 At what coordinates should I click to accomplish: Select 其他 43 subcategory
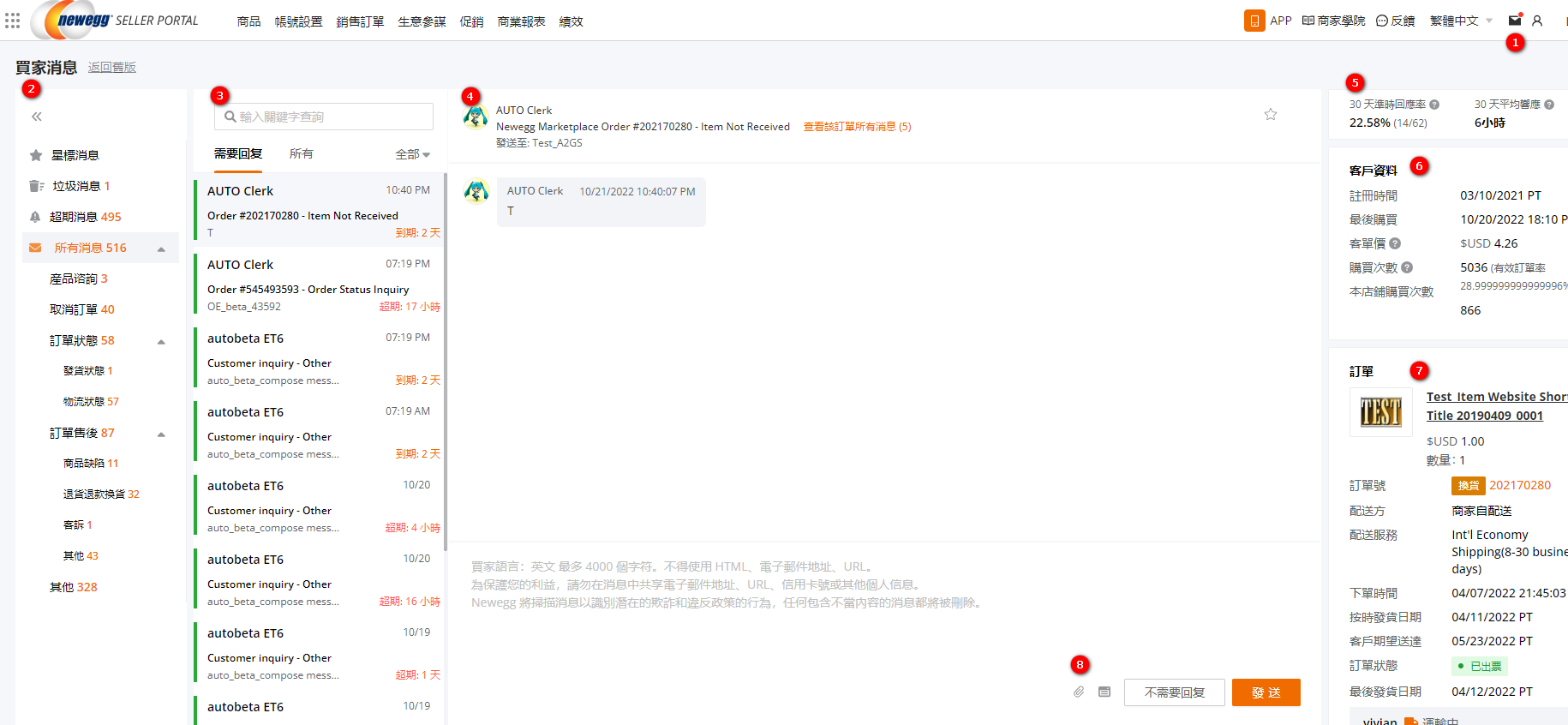tap(81, 556)
